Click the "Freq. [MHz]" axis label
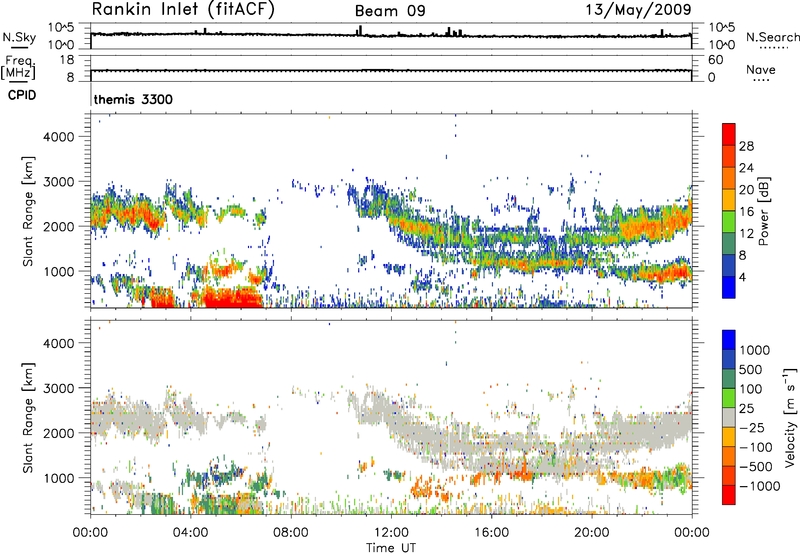Image resolution: width=800 pixels, height=554 pixels. pyautogui.click(x=18, y=67)
